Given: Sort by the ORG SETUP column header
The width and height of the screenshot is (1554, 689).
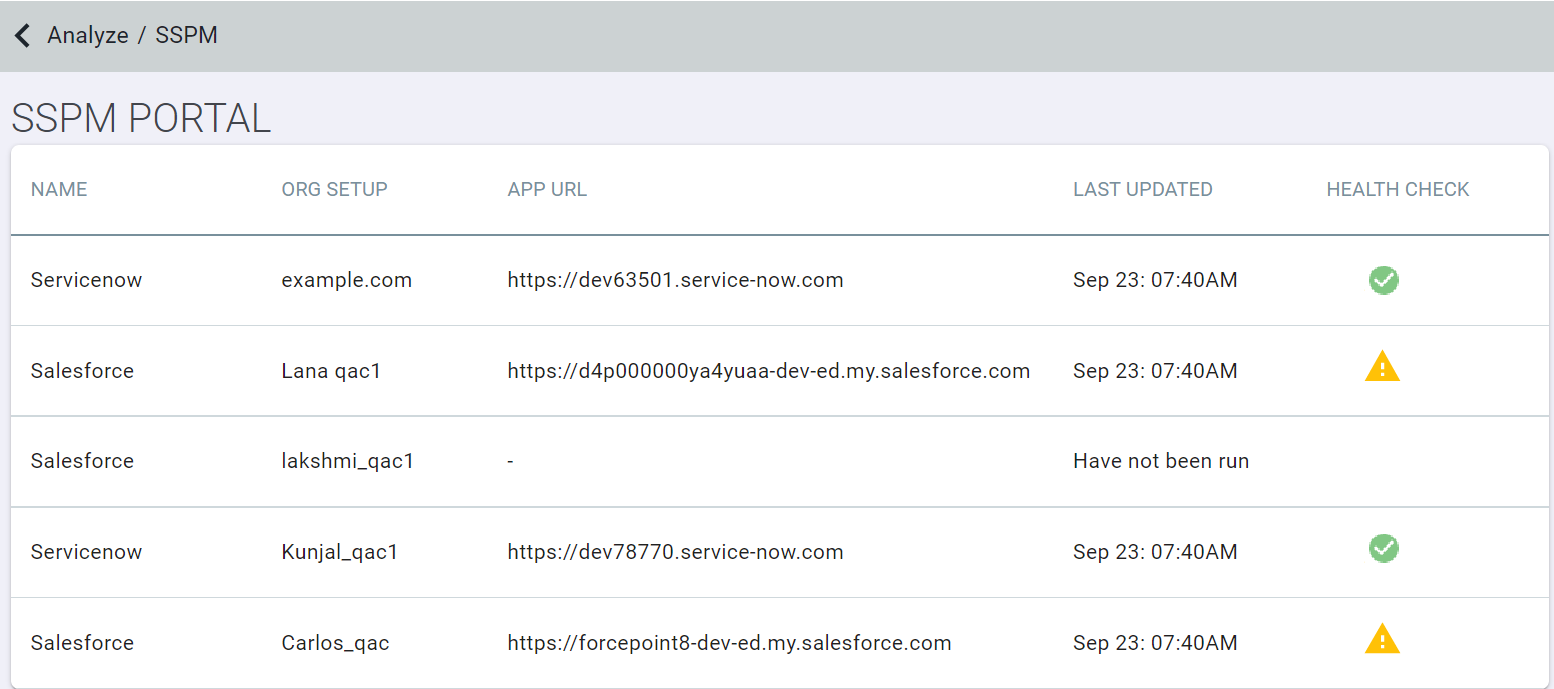Looking at the screenshot, I should [x=334, y=190].
